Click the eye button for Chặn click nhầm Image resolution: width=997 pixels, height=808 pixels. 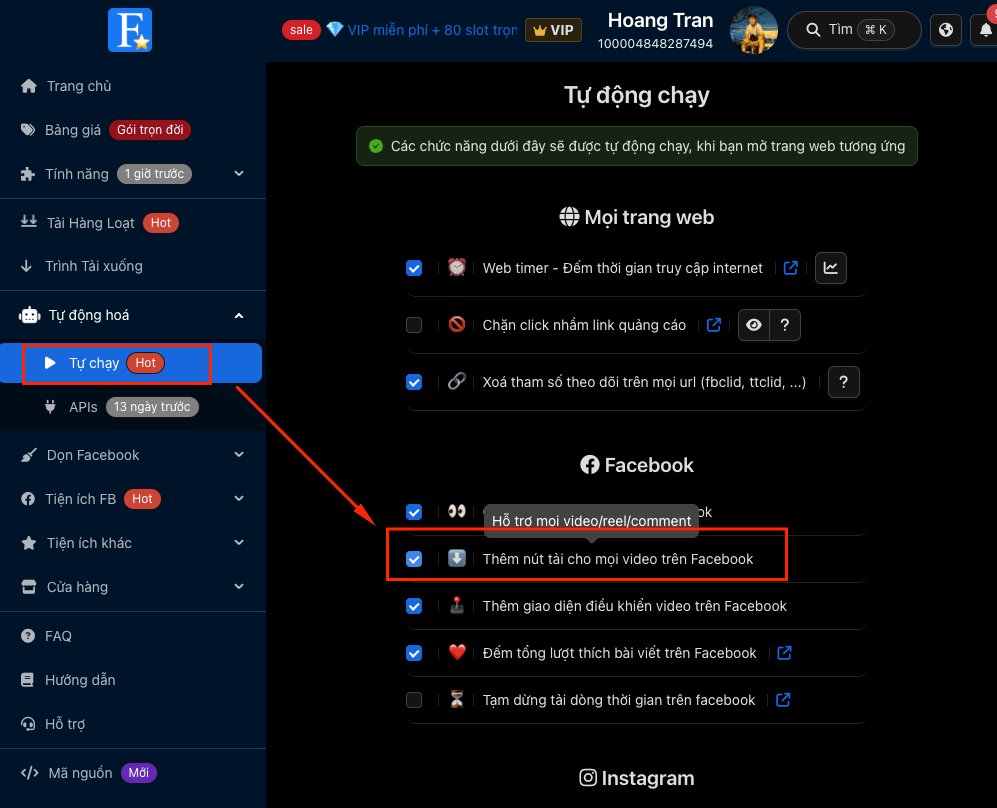[753, 325]
